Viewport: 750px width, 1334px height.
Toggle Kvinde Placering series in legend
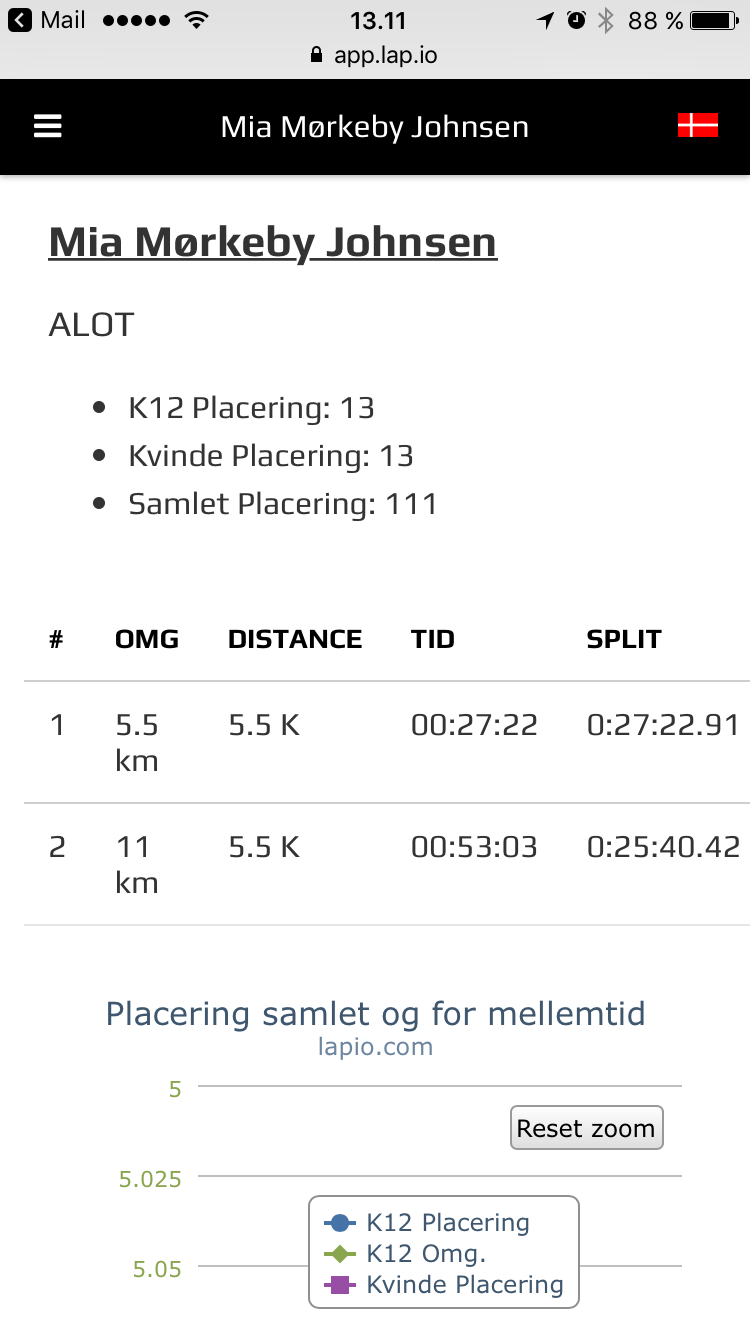(445, 1285)
